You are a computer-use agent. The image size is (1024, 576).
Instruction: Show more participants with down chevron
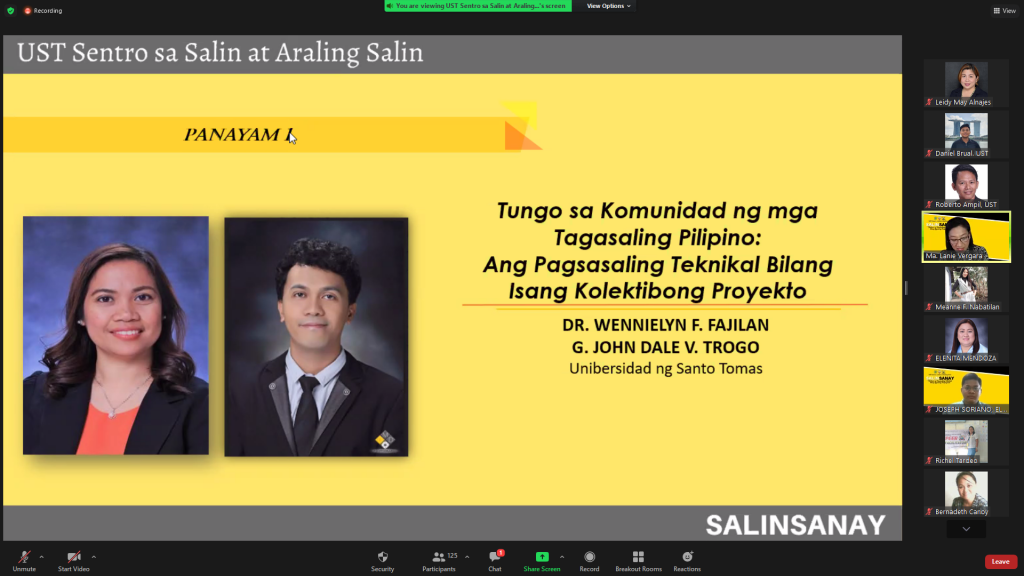pos(966,529)
